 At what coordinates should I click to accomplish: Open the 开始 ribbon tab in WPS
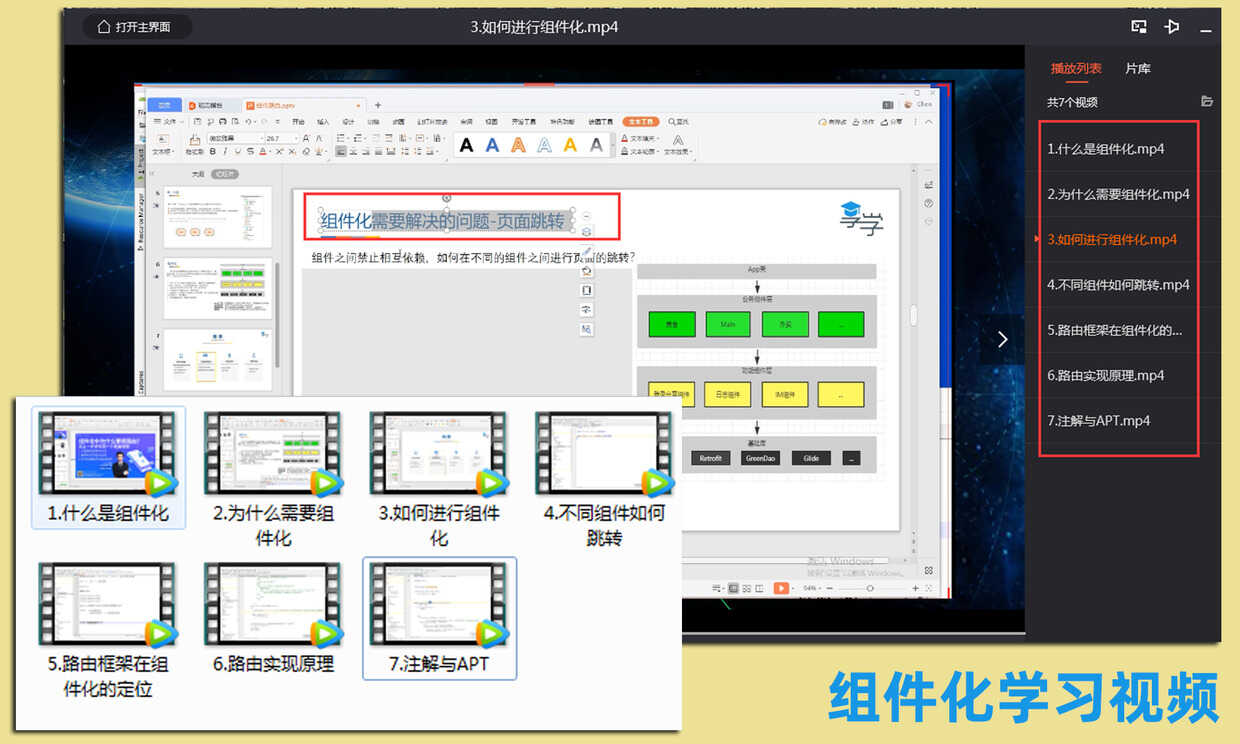[x=298, y=121]
